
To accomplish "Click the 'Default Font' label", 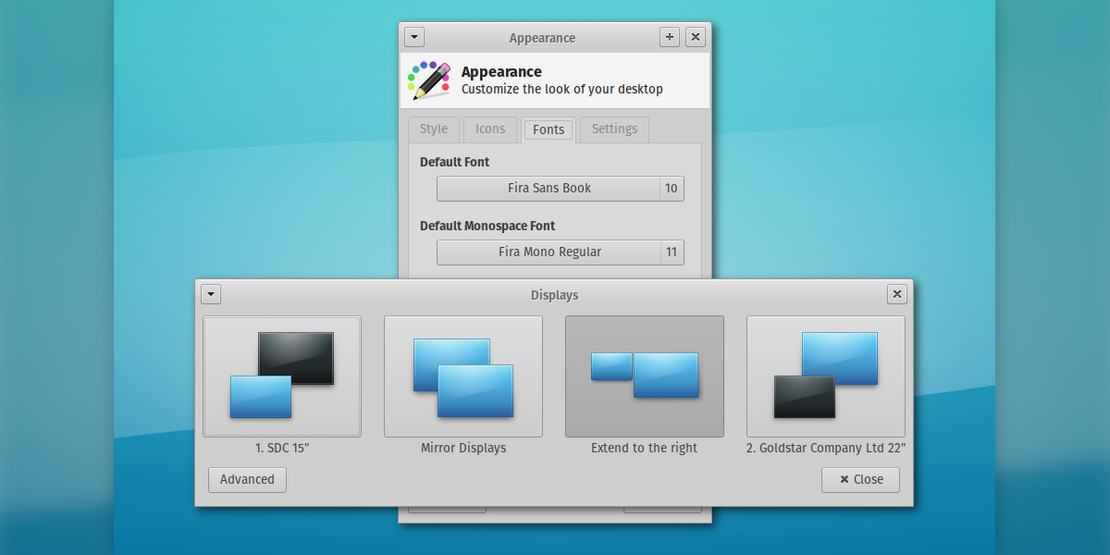I will pyautogui.click(x=454, y=162).
